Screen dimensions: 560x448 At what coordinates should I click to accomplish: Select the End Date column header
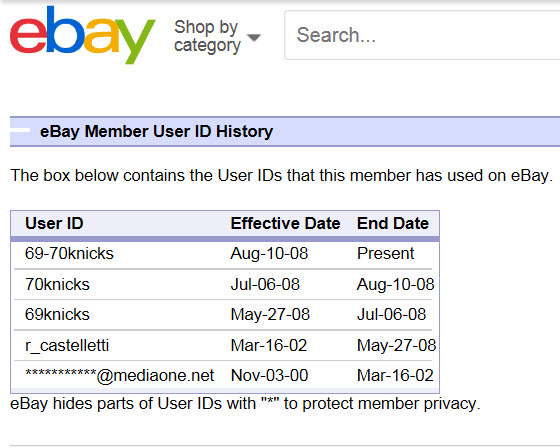(392, 223)
